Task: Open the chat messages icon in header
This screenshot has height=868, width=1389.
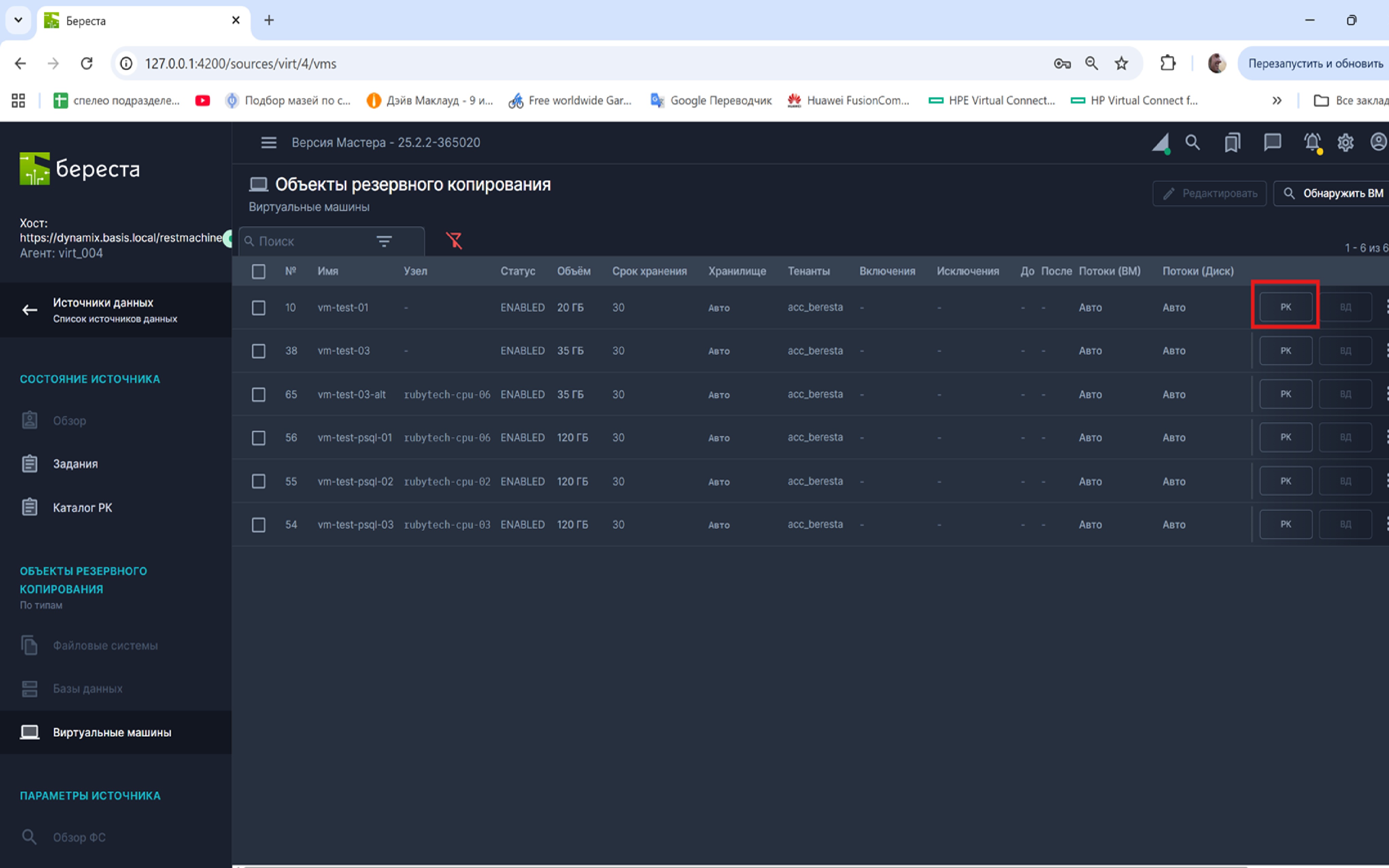Action: (1272, 142)
